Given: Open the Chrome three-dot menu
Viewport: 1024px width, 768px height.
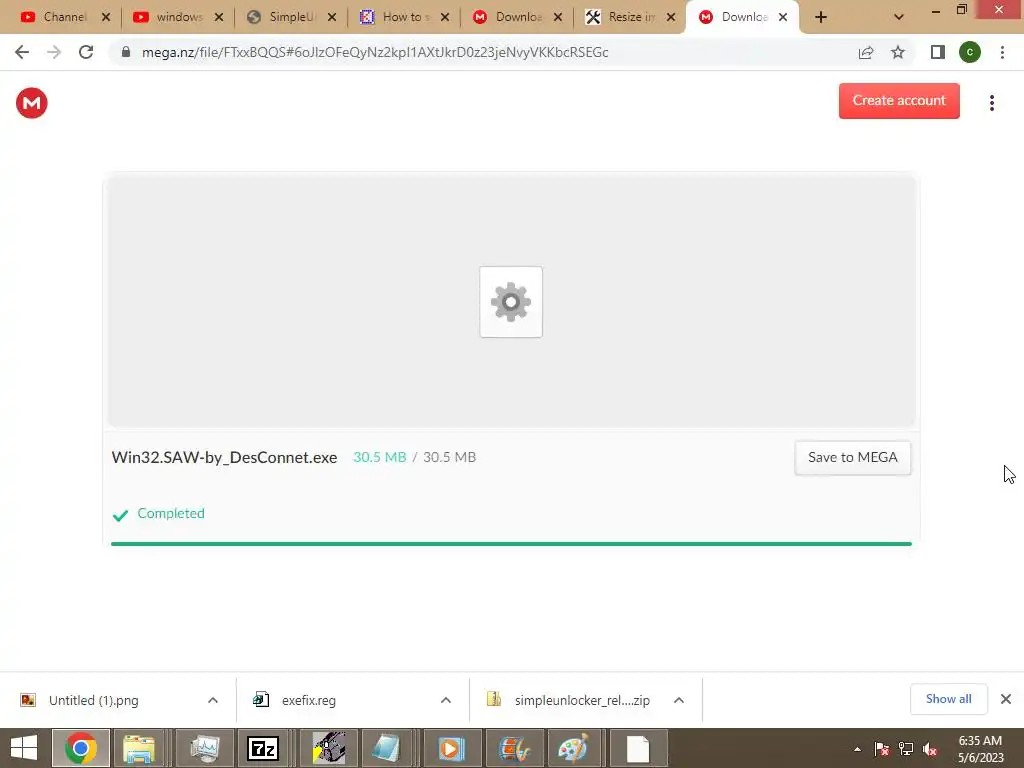Looking at the screenshot, I should 1002,52.
